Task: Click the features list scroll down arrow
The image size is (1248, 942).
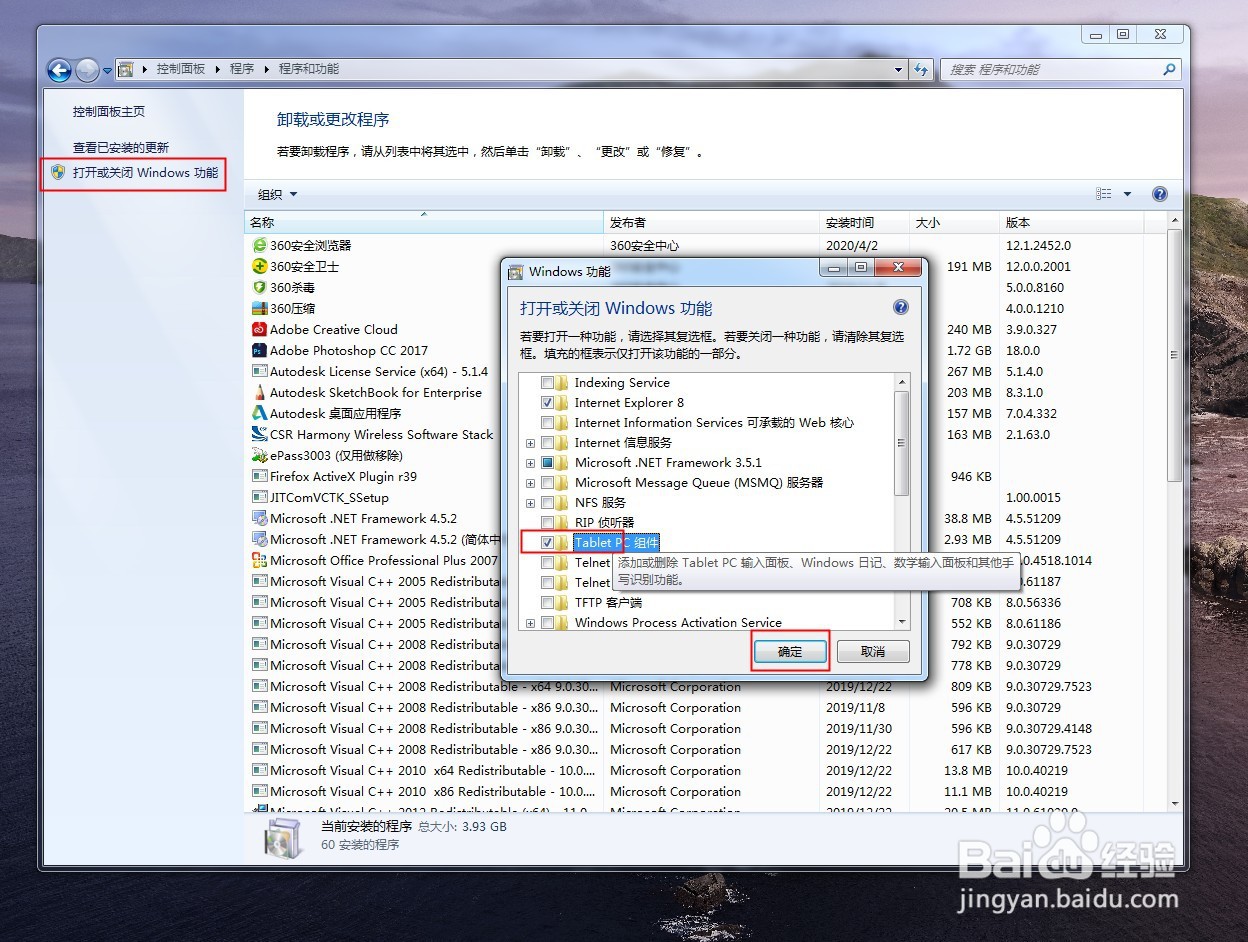Action: pos(901,622)
